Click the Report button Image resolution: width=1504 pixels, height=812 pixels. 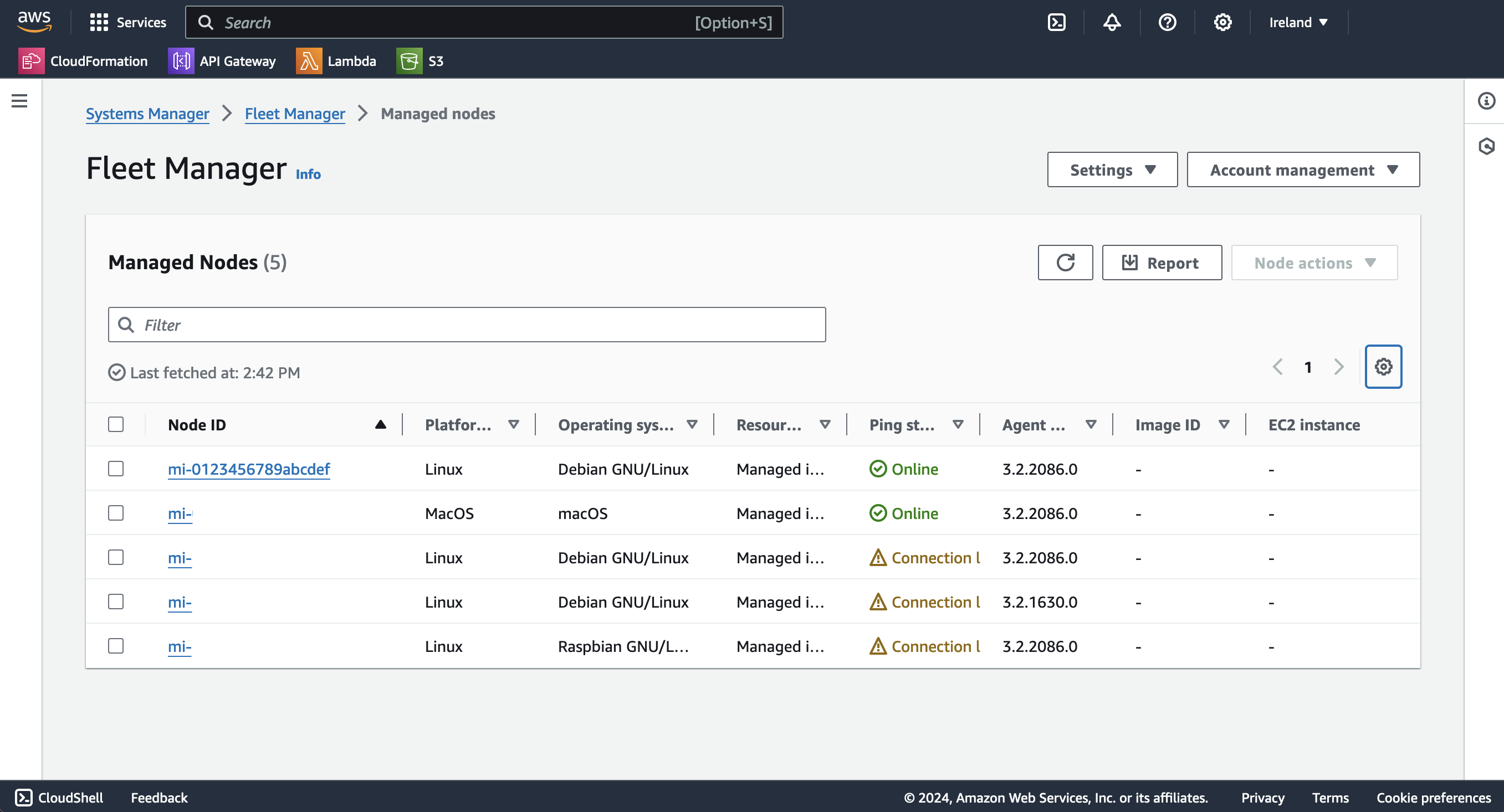pyautogui.click(x=1162, y=262)
